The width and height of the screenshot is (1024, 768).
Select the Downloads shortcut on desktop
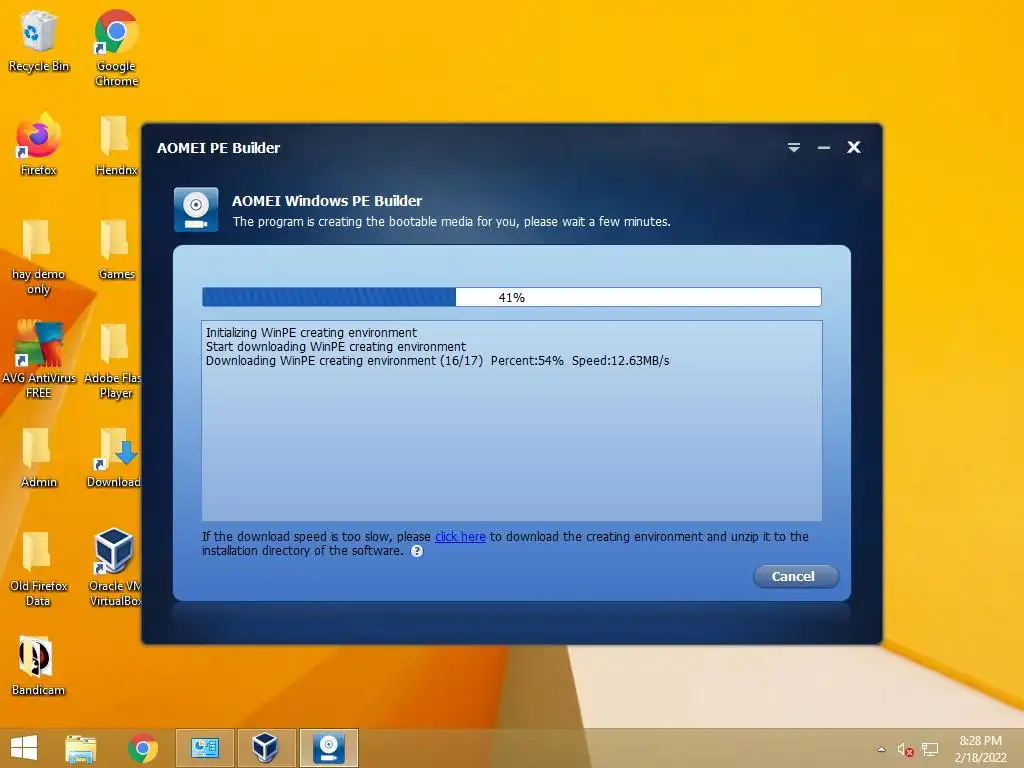(115, 457)
